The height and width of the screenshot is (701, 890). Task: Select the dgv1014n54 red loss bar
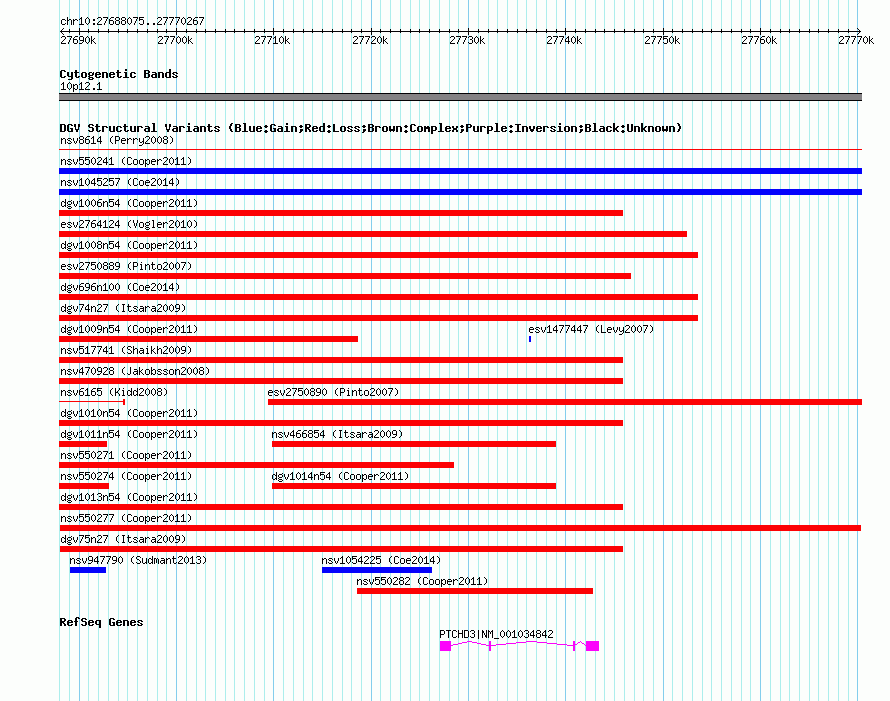coord(414,486)
